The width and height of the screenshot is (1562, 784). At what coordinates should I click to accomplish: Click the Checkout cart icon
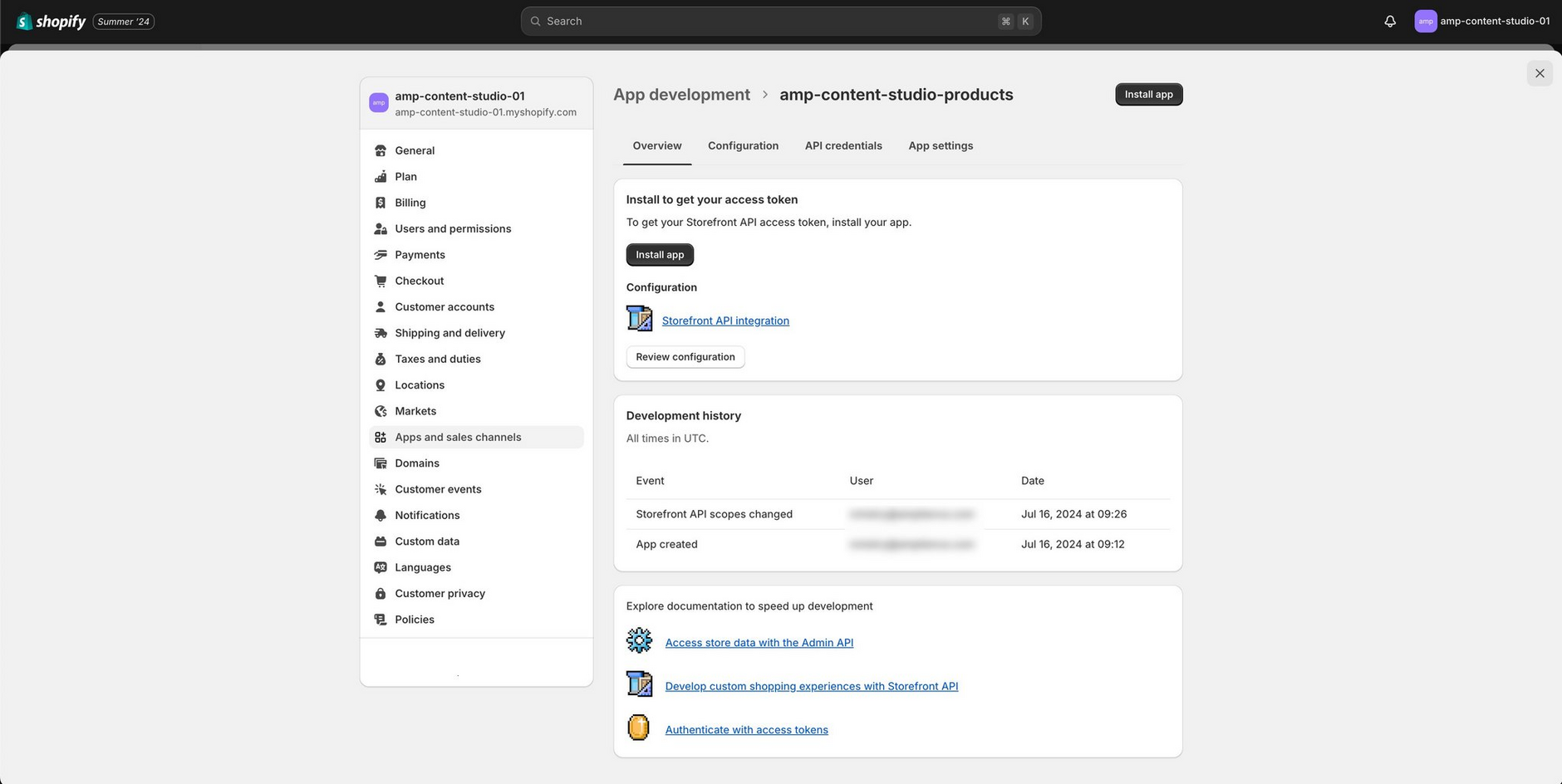(381, 281)
